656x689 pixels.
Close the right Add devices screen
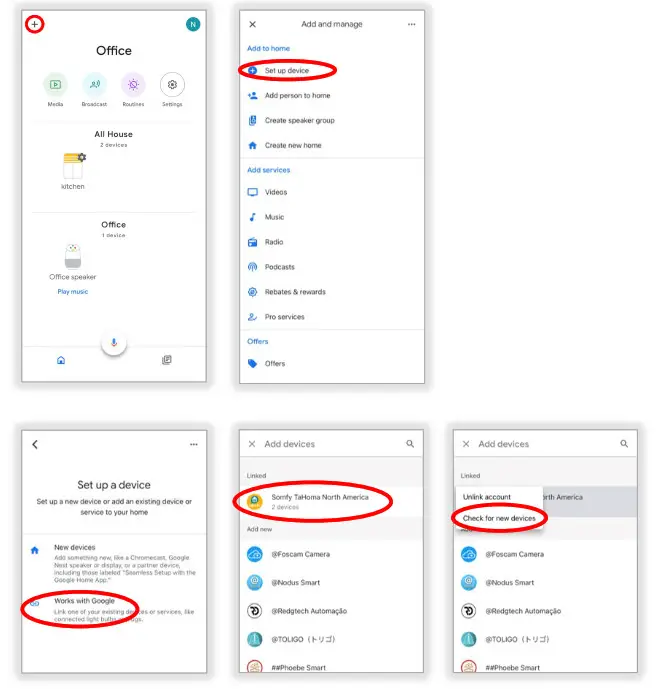click(466, 444)
